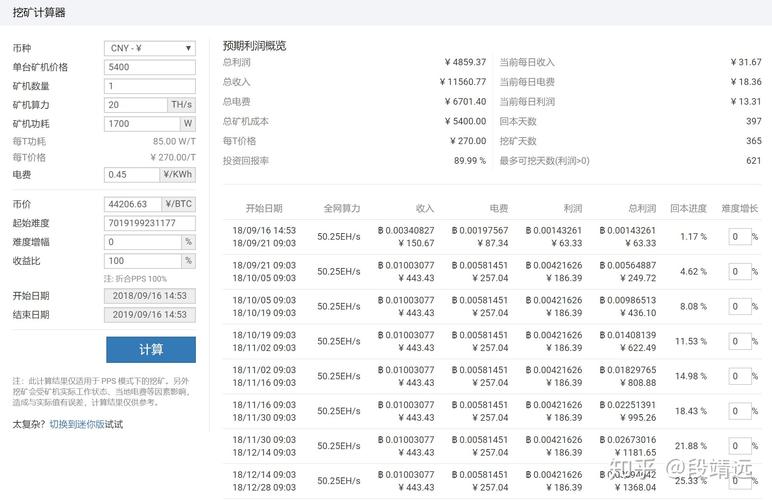Edit the miner quantity field

point(150,86)
